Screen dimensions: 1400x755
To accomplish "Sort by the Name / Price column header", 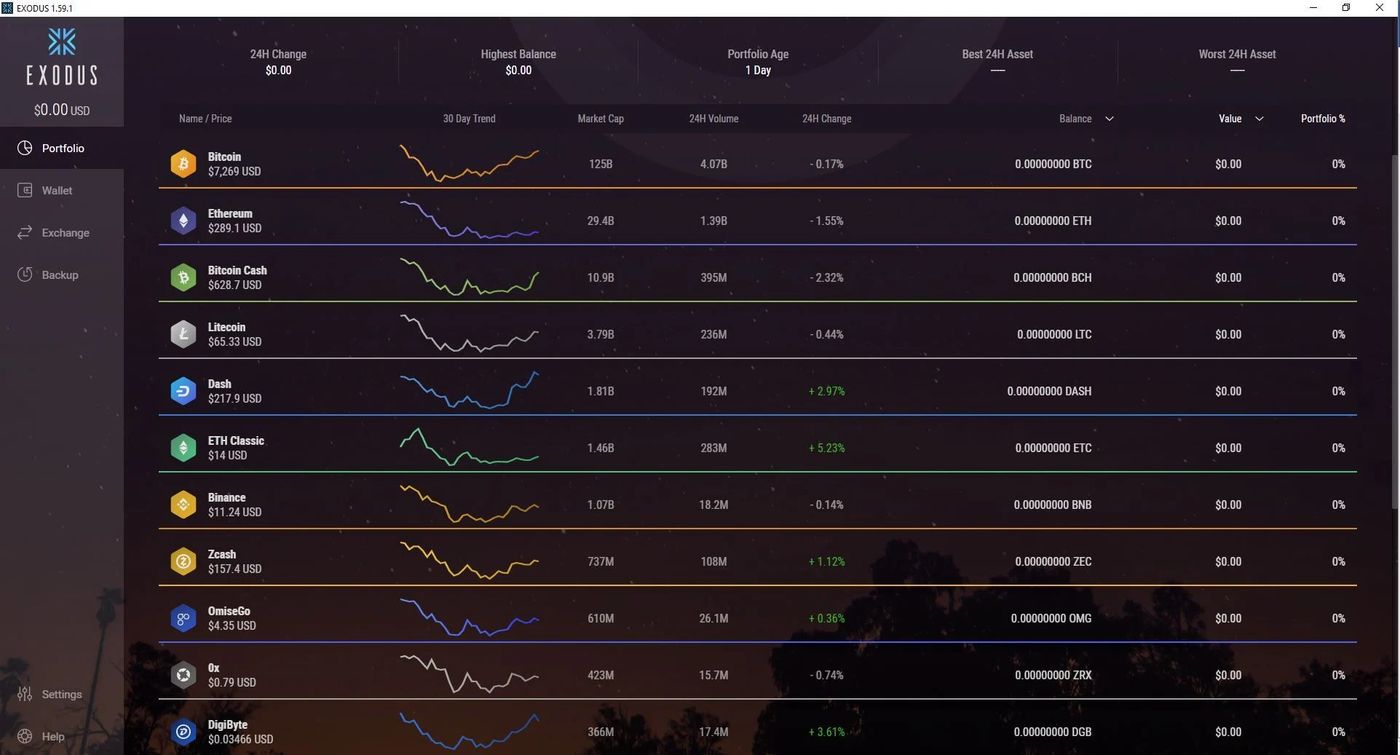I will (x=205, y=119).
